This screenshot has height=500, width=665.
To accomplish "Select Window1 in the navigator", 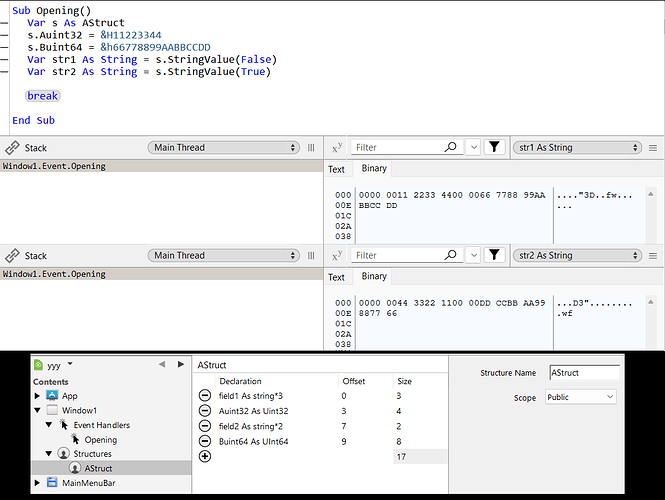I will point(79,411).
